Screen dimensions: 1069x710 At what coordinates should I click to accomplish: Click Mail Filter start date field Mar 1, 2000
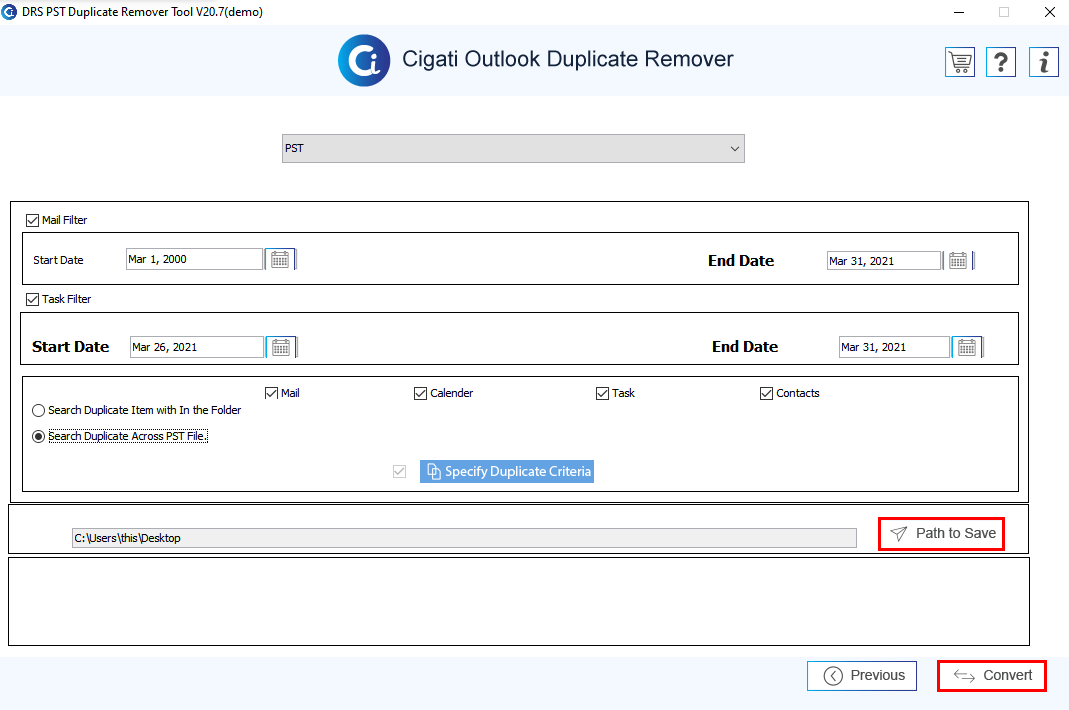(x=194, y=259)
